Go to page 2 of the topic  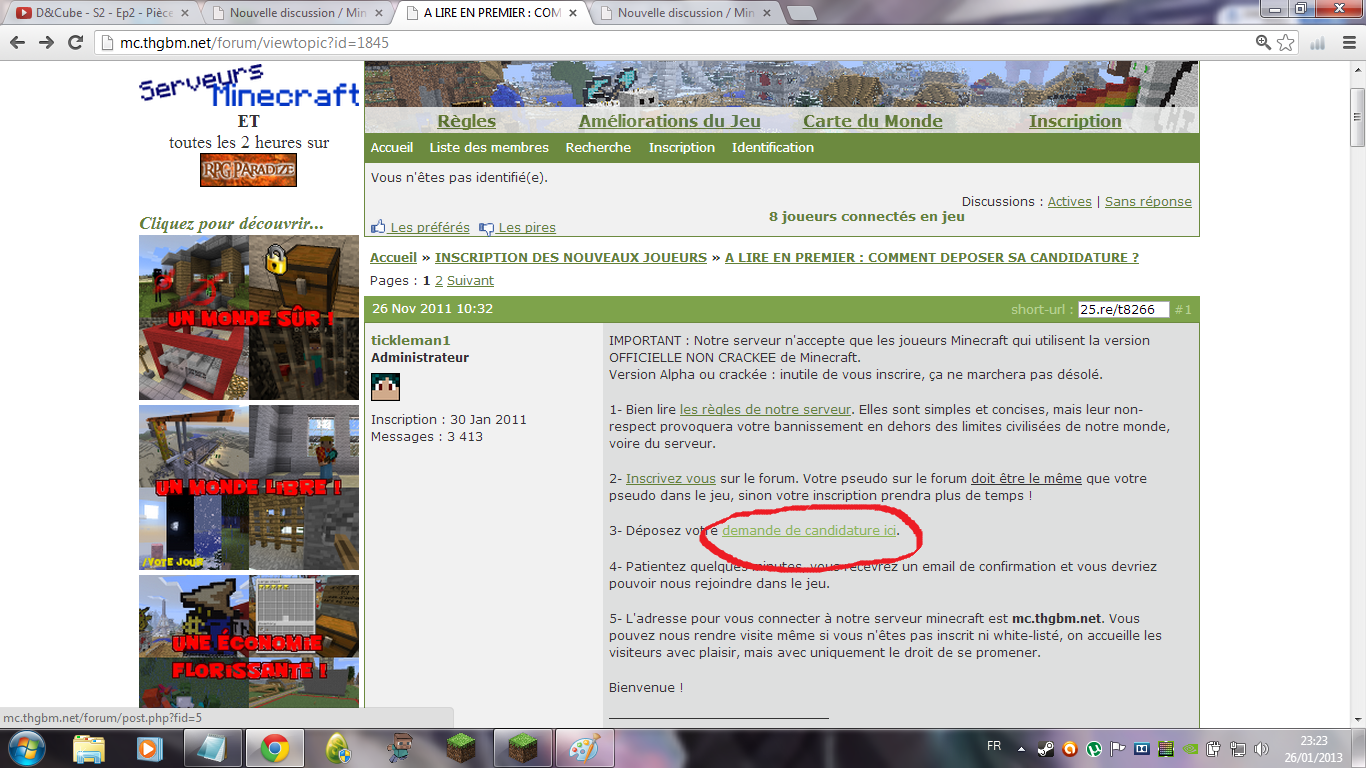[x=439, y=281]
